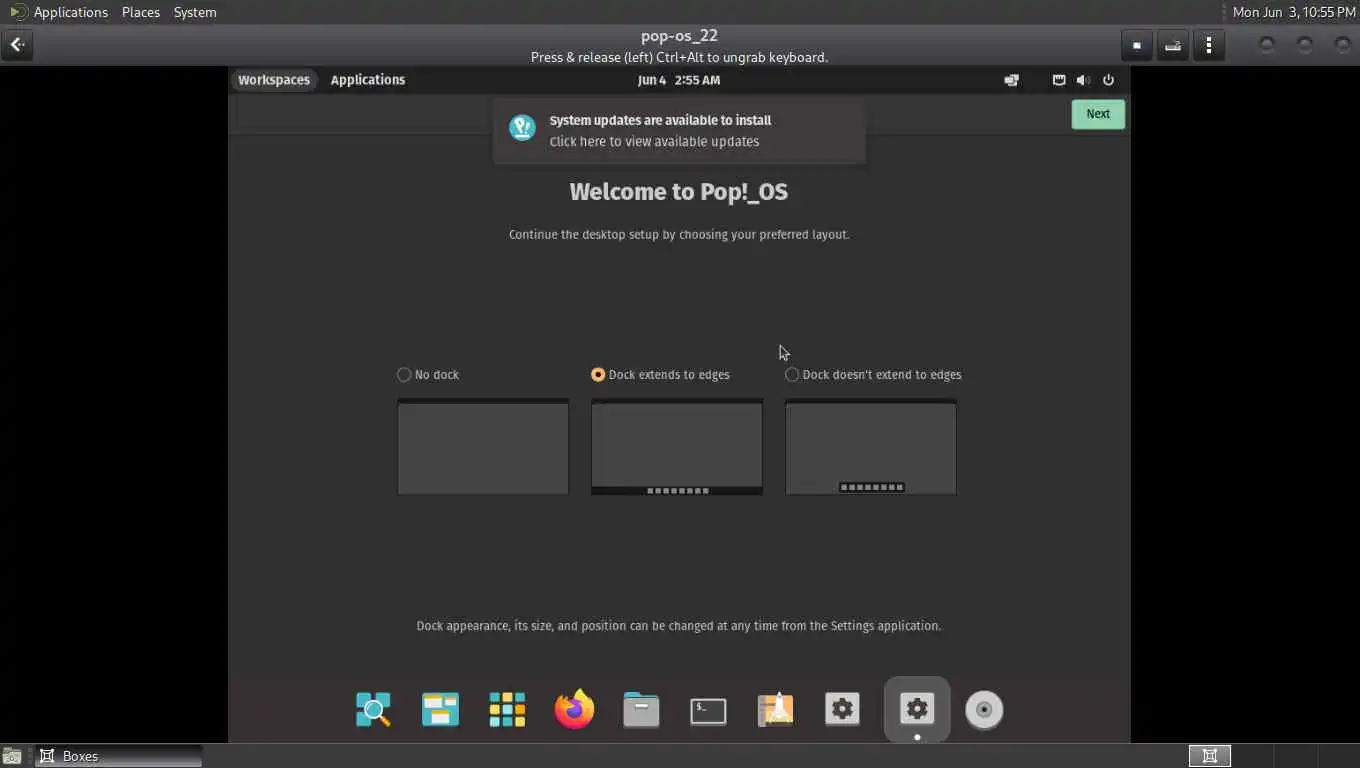1360x768 pixels.
Task: Click the "Jun 4 2:55 AM" clock
Action: point(679,80)
